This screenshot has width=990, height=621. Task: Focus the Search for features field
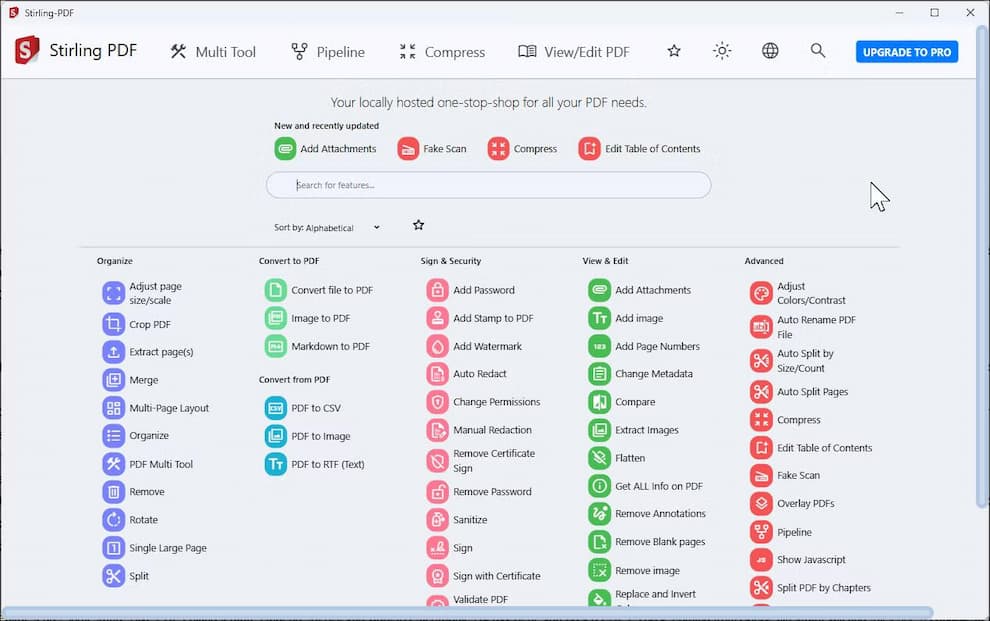click(489, 185)
